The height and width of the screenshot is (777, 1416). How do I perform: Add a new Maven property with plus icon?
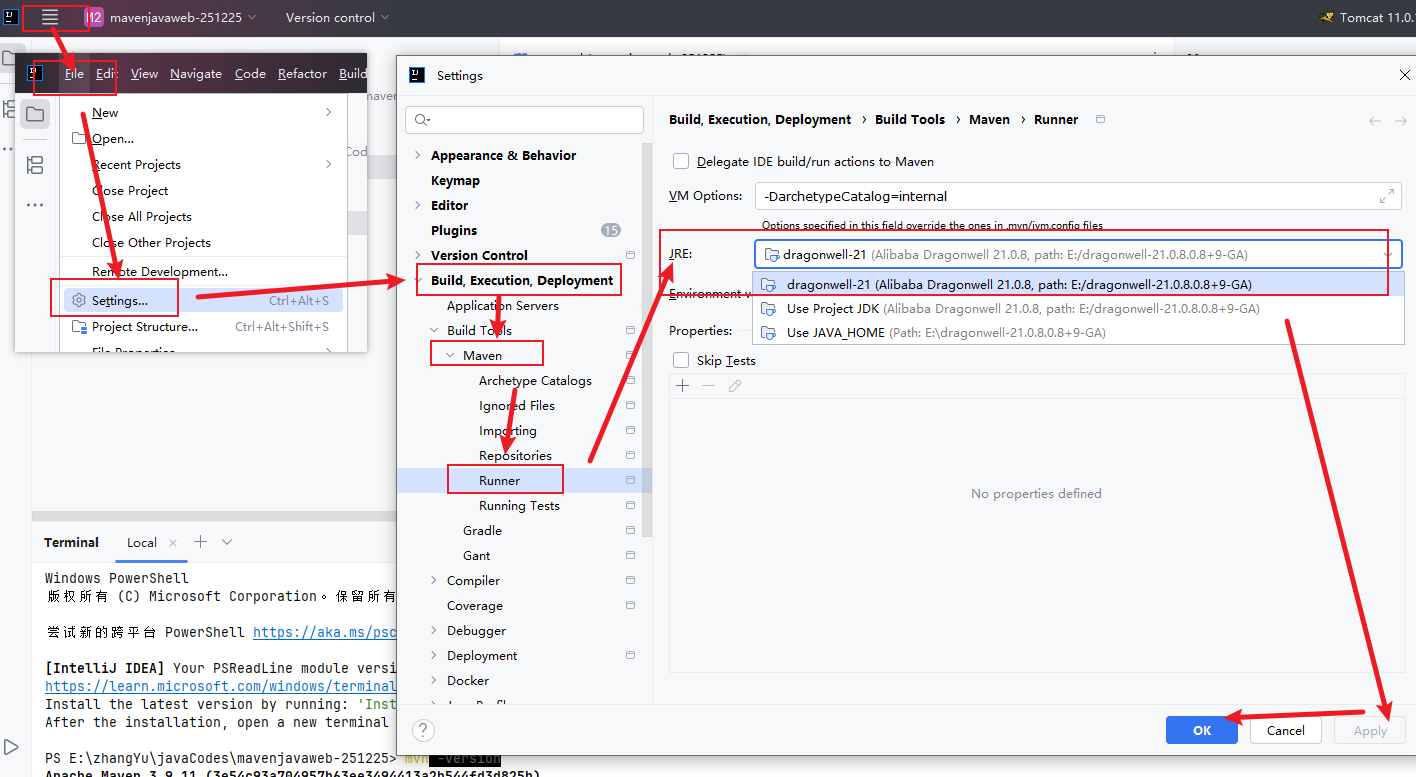(x=683, y=386)
